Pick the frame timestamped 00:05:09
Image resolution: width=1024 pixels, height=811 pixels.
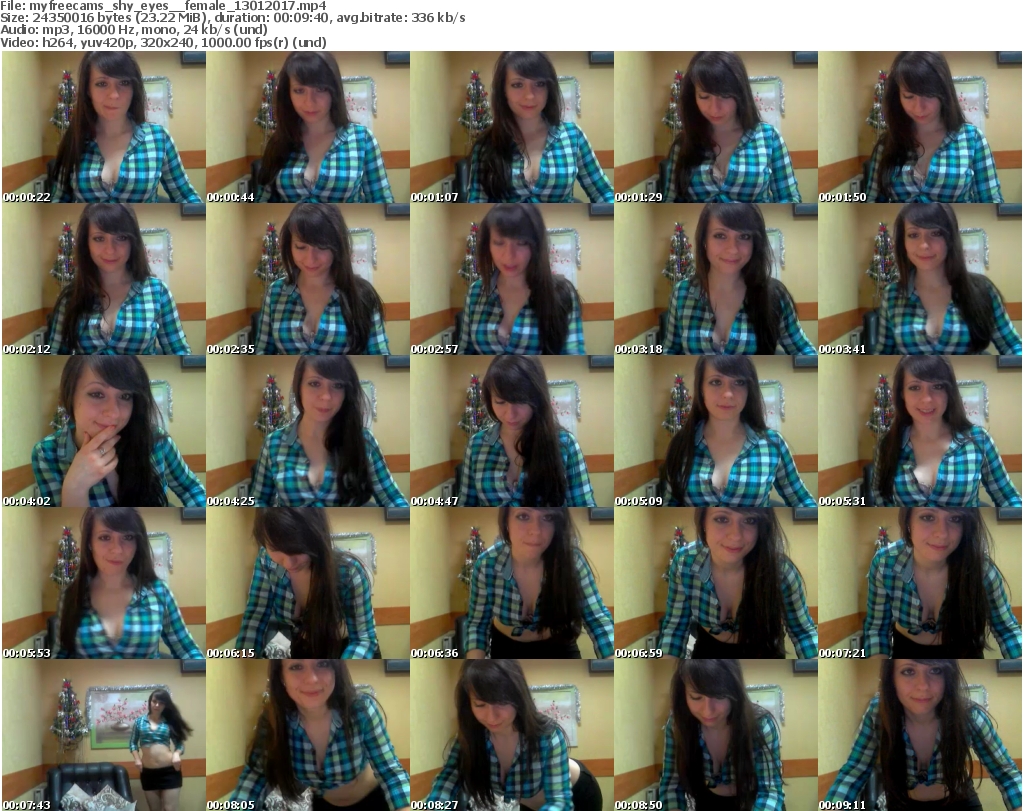[x=716, y=432]
